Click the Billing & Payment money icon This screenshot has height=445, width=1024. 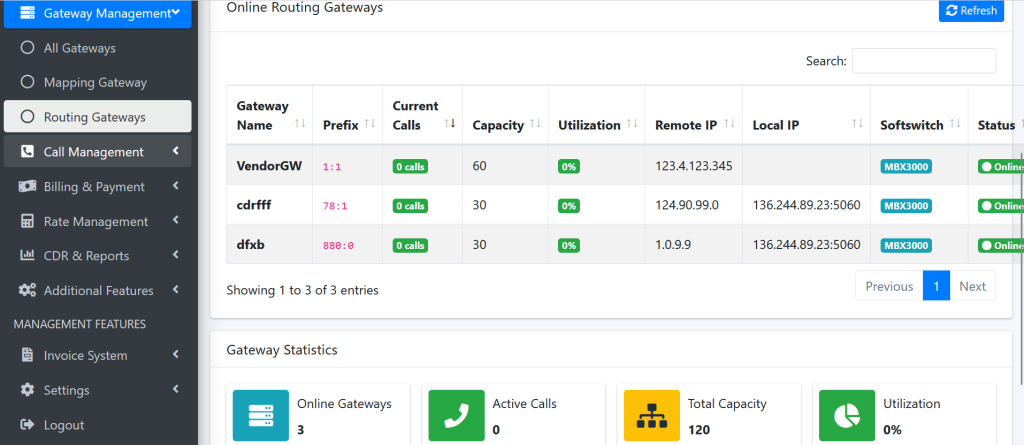[27, 186]
